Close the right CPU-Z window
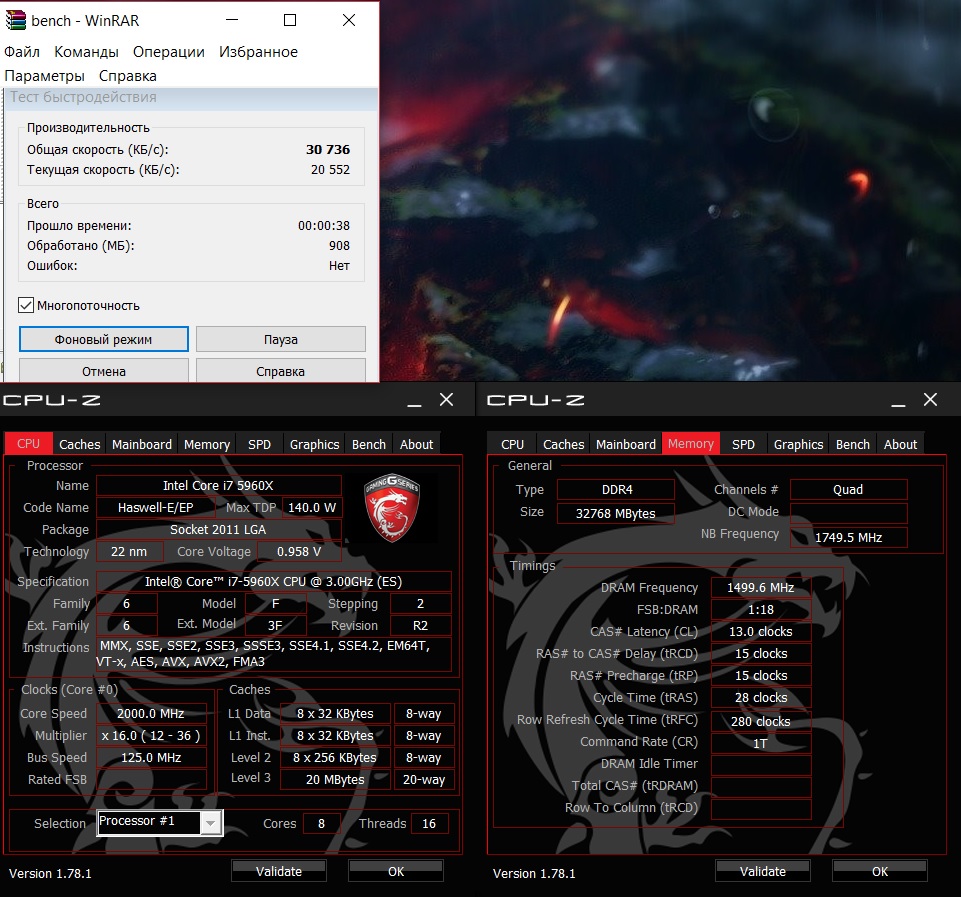Image resolution: width=961 pixels, height=897 pixels. 930,400
